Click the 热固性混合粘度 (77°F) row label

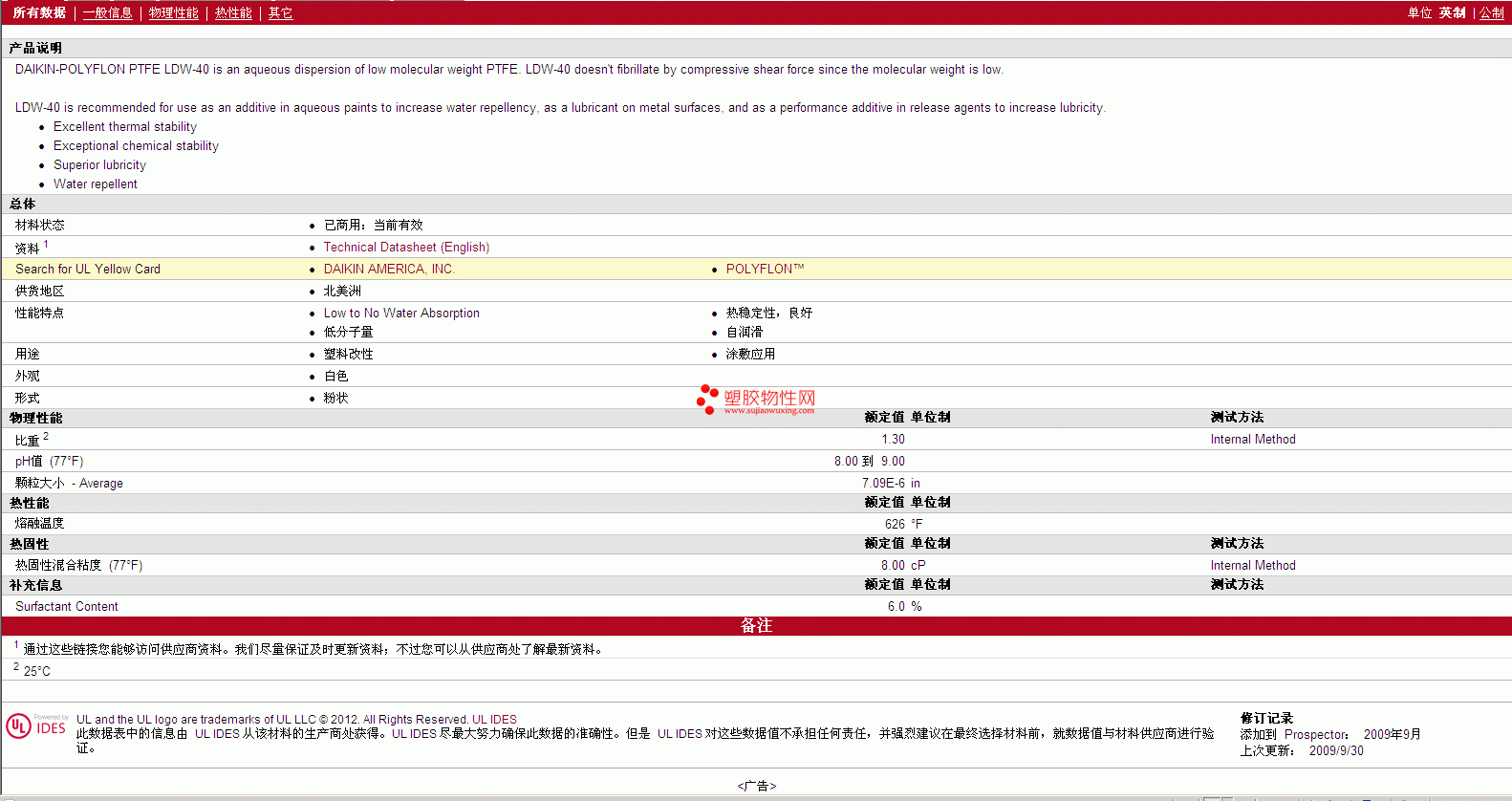[x=79, y=565]
